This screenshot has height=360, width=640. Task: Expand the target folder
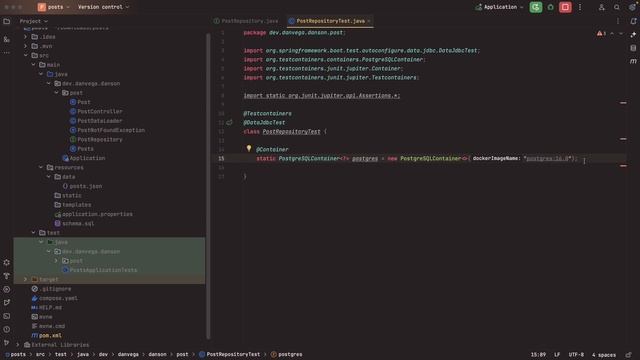coord(25,280)
